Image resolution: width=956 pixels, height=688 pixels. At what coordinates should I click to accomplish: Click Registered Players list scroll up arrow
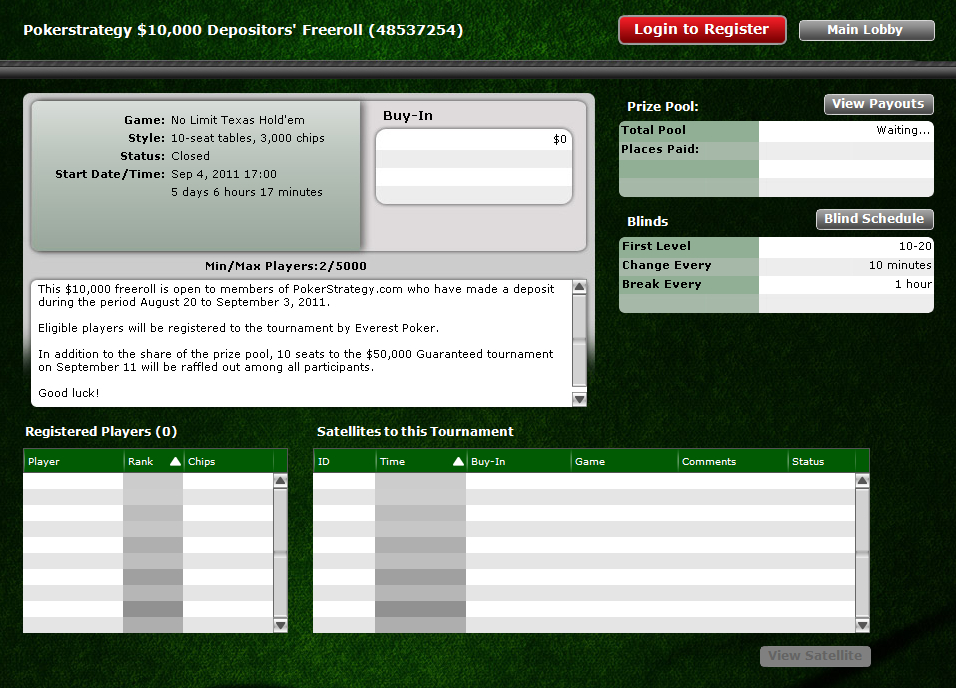point(280,480)
